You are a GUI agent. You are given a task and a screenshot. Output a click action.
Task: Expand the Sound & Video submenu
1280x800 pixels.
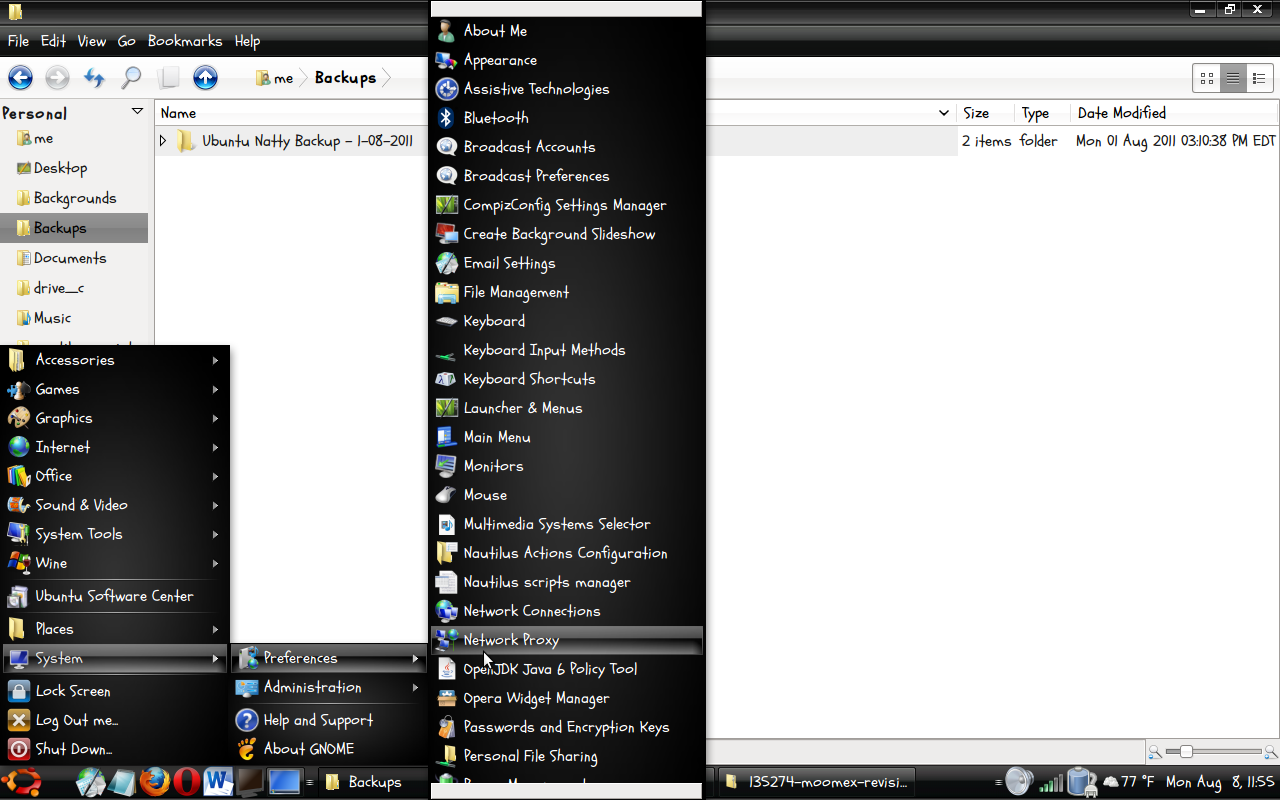pyautogui.click(x=115, y=505)
